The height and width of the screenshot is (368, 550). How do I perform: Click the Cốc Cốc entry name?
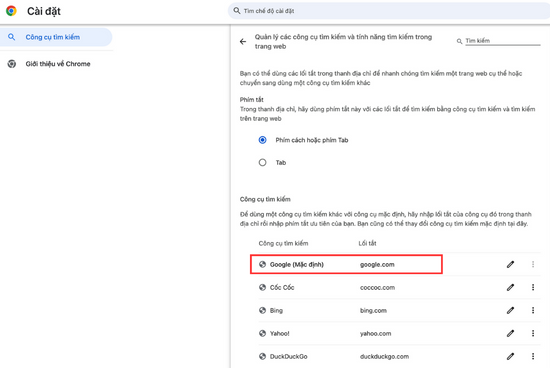[282, 287]
